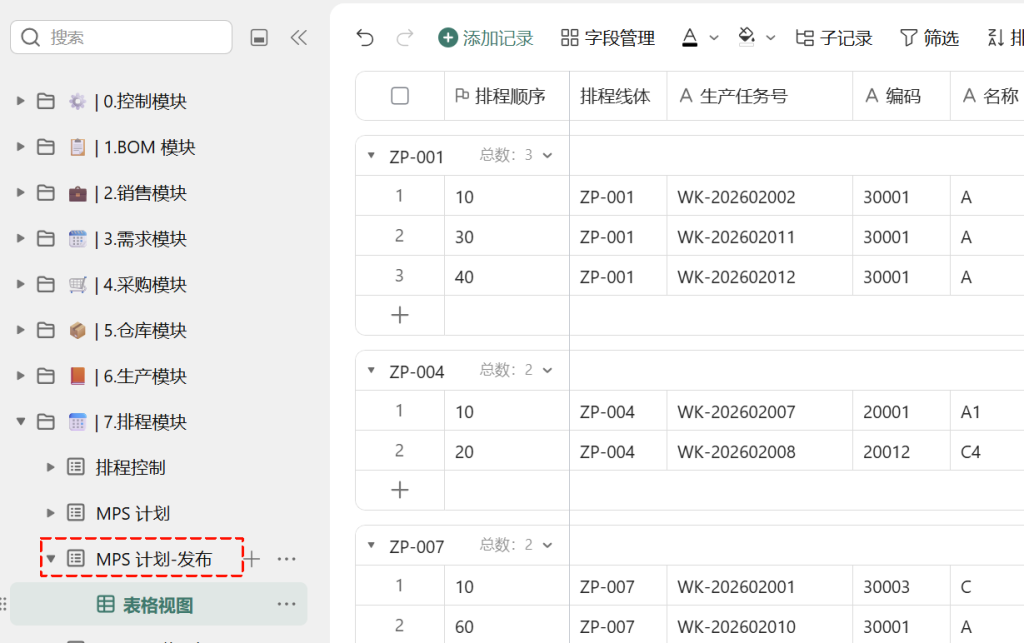Click cell WK-202602002

pos(760,196)
